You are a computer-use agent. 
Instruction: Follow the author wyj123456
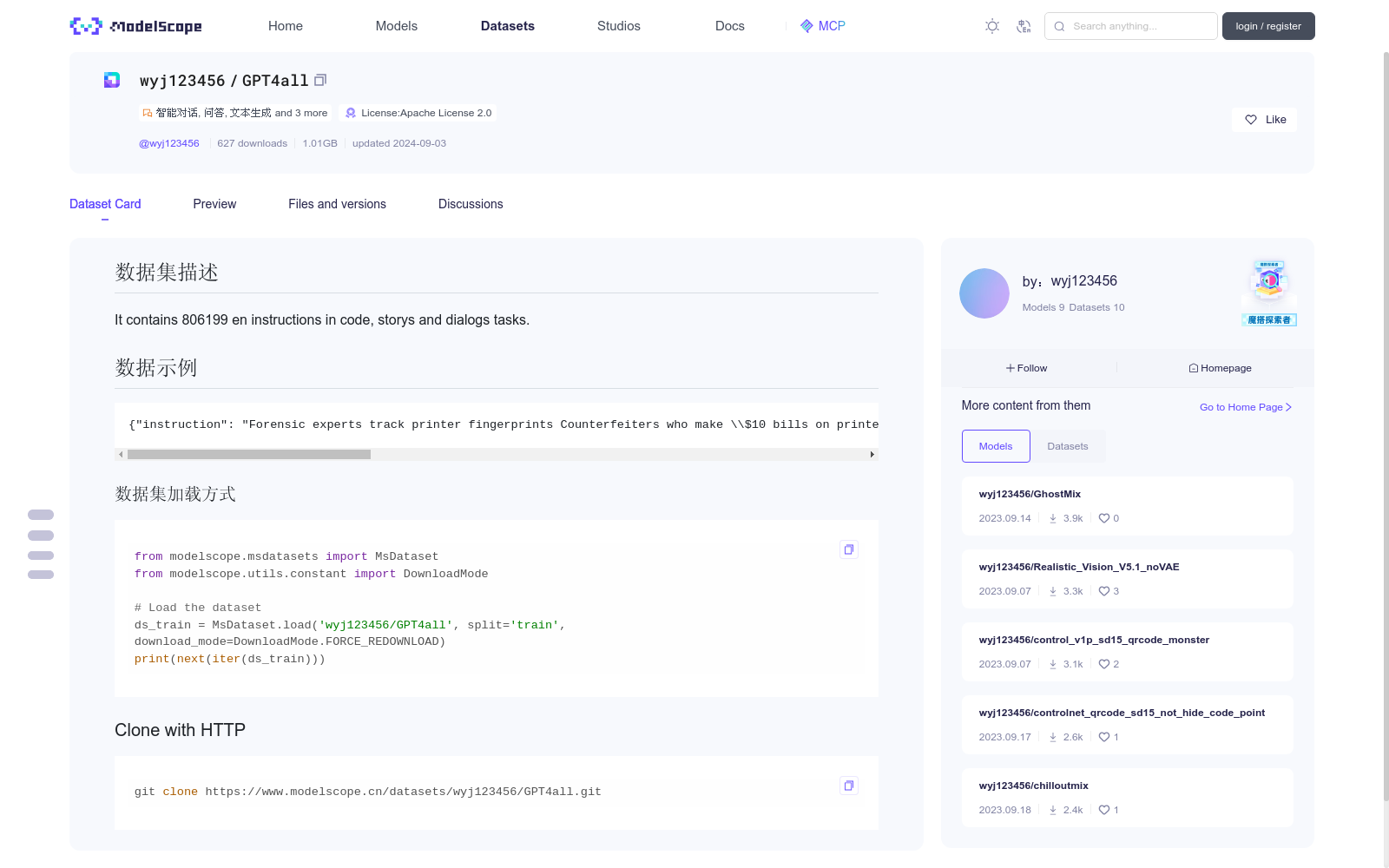(x=1027, y=368)
